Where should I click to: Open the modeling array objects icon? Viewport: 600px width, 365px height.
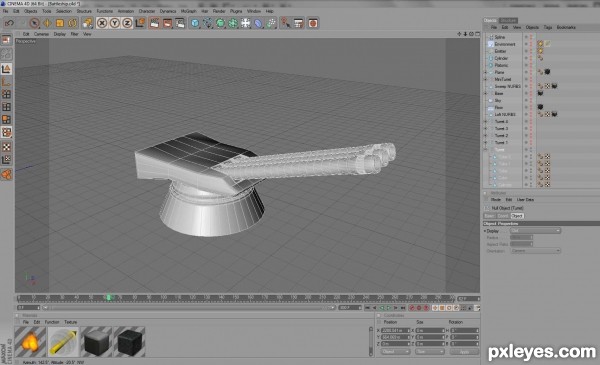(x=233, y=23)
